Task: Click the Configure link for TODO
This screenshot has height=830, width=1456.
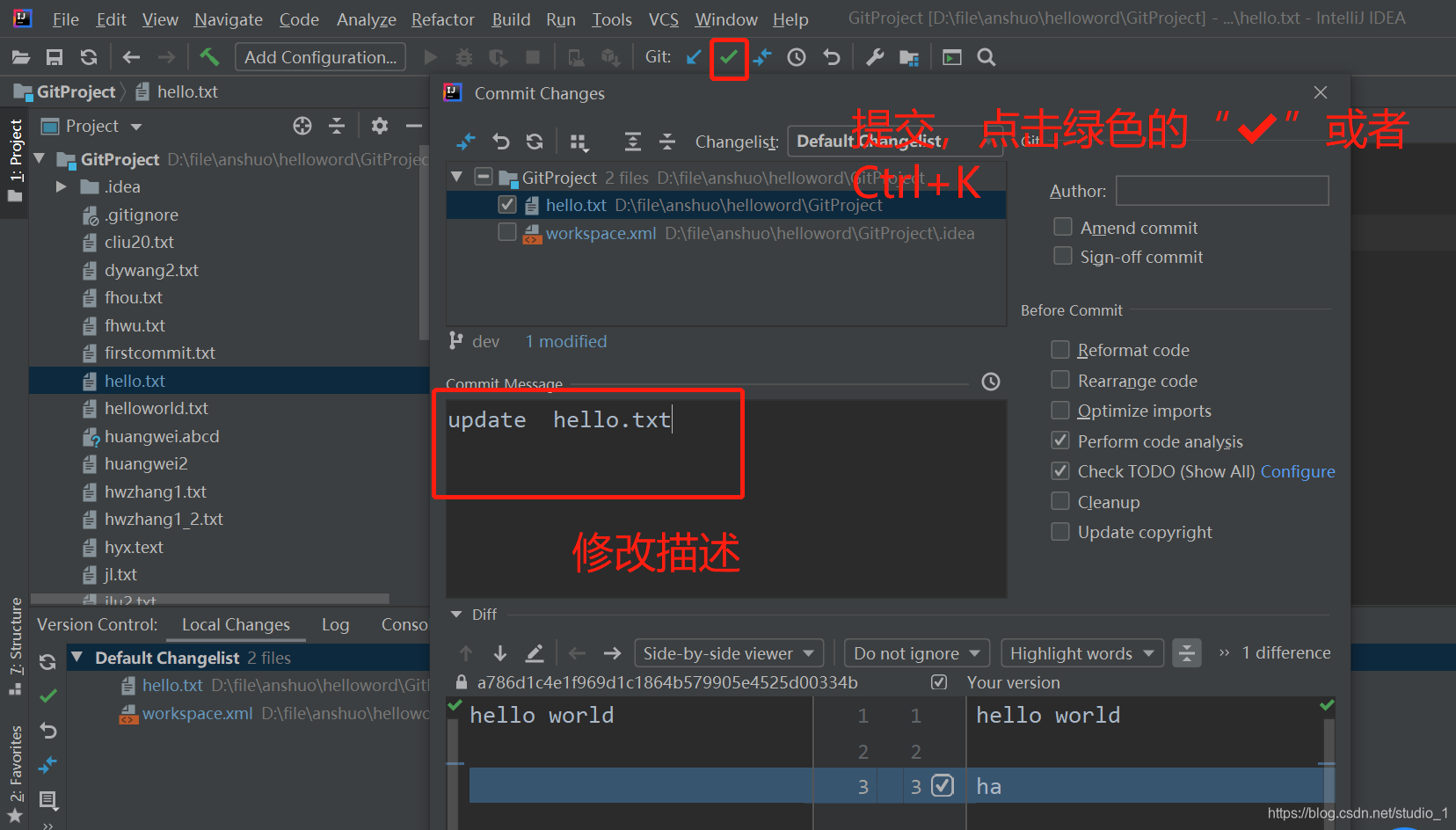Action: pyautogui.click(x=1298, y=471)
